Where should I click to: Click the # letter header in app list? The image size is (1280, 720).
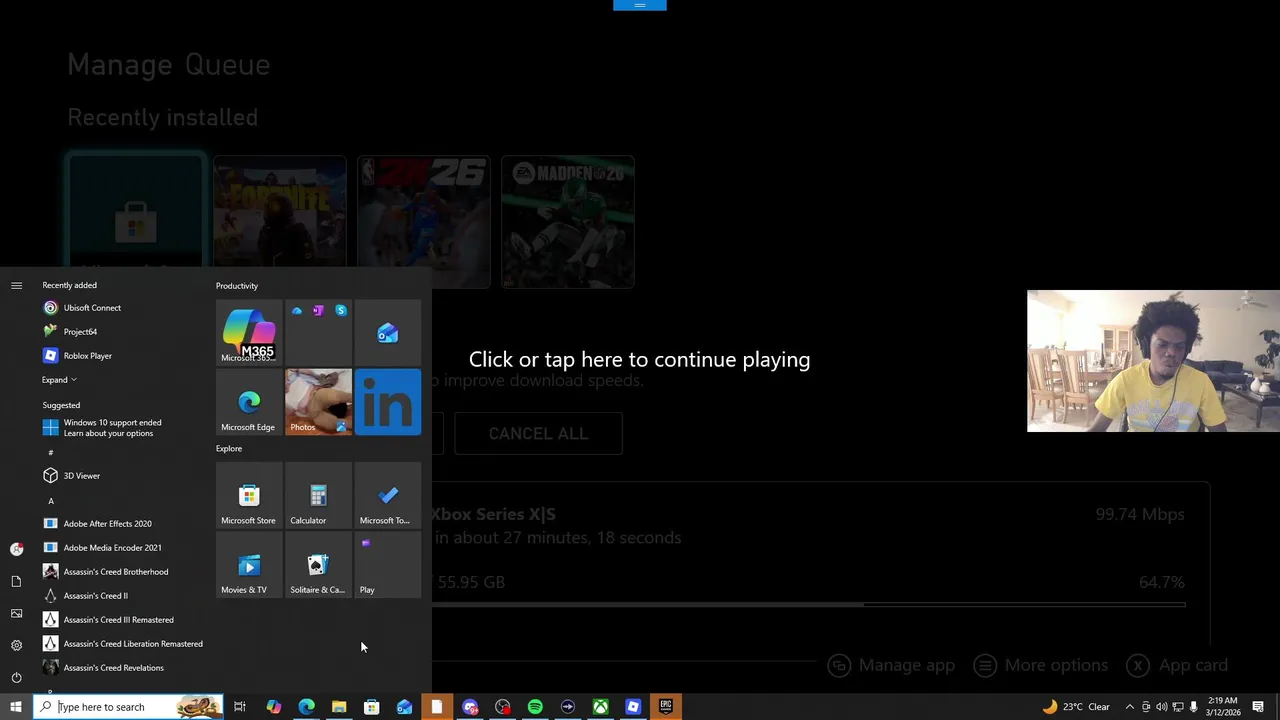pyautogui.click(x=51, y=452)
